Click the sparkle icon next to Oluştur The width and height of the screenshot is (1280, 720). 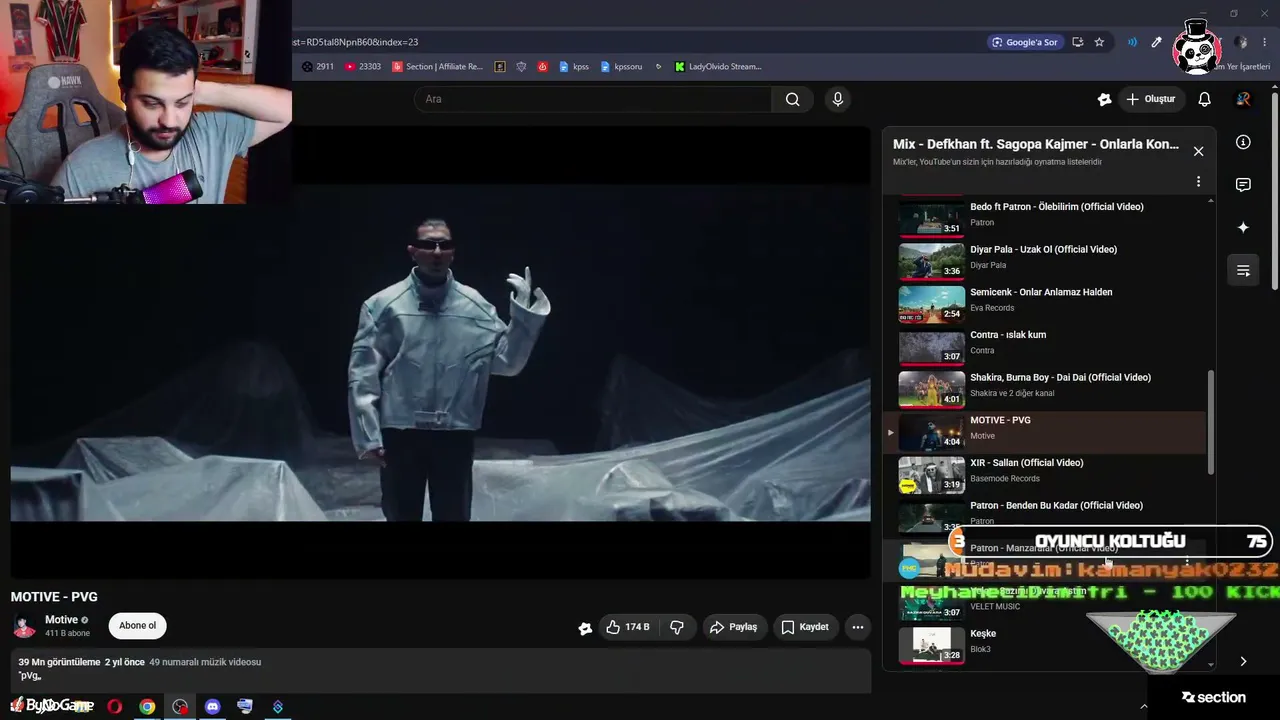tap(1104, 99)
